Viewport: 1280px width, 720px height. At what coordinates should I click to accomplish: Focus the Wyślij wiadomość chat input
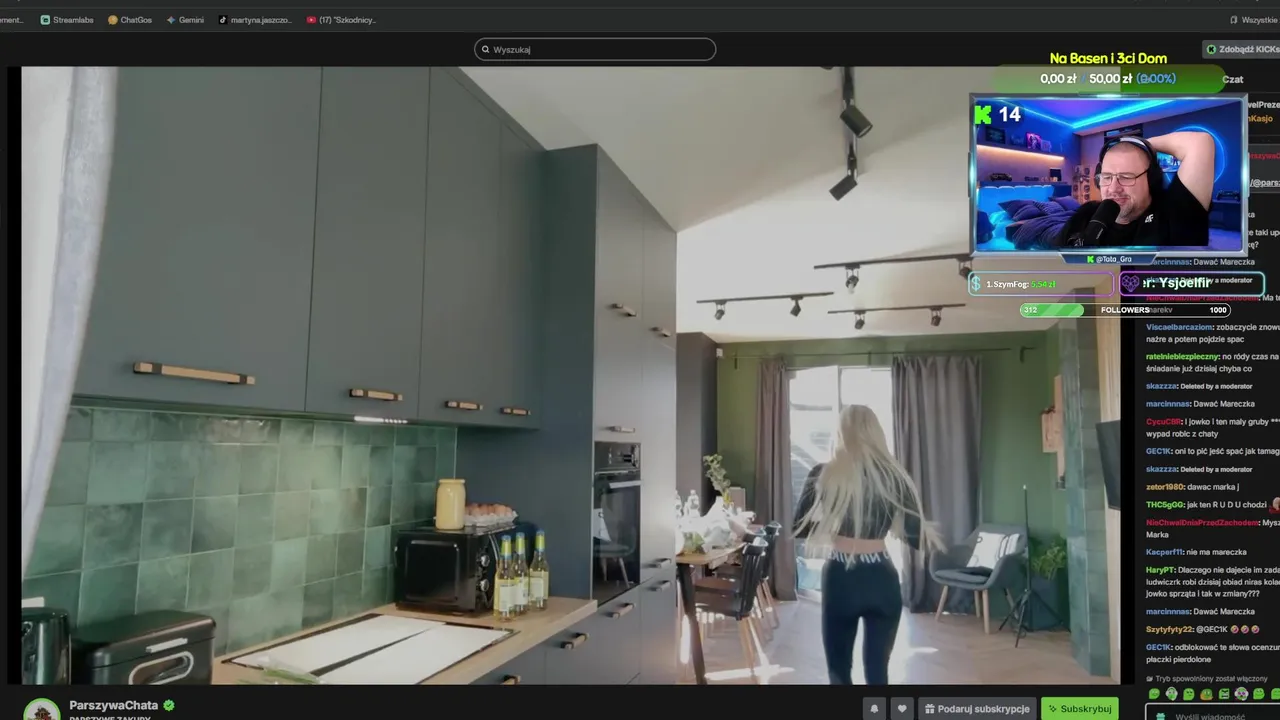(x=1215, y=714)
